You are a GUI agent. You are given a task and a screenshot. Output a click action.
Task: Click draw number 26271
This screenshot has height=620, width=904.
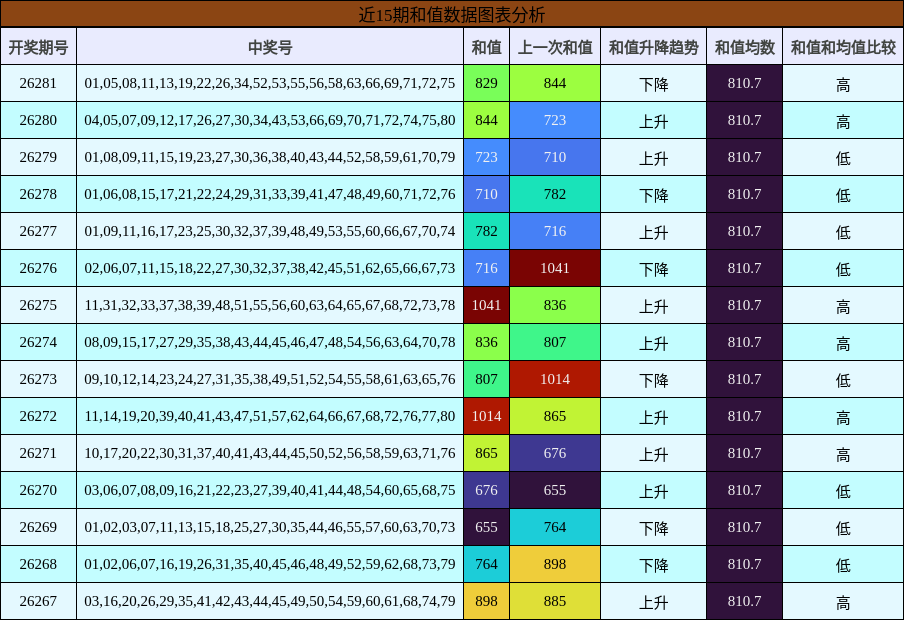38,453
